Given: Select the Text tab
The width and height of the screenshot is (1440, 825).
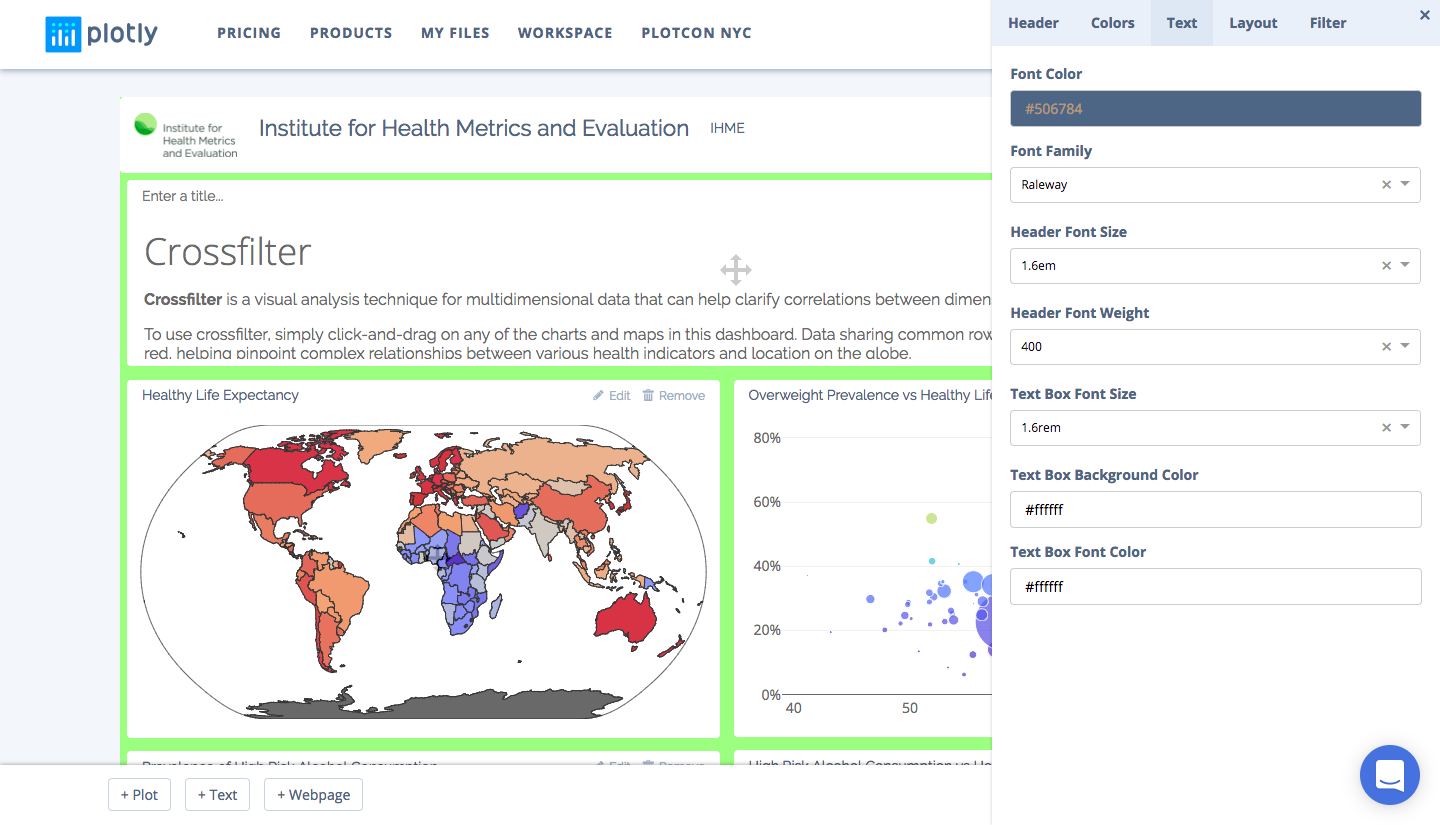Looking at the screenshot, I should [x=1182, y=23].
